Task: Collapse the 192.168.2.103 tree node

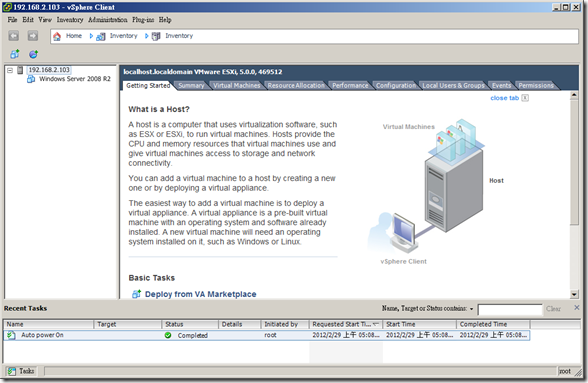Action: (x=10, y=70)
